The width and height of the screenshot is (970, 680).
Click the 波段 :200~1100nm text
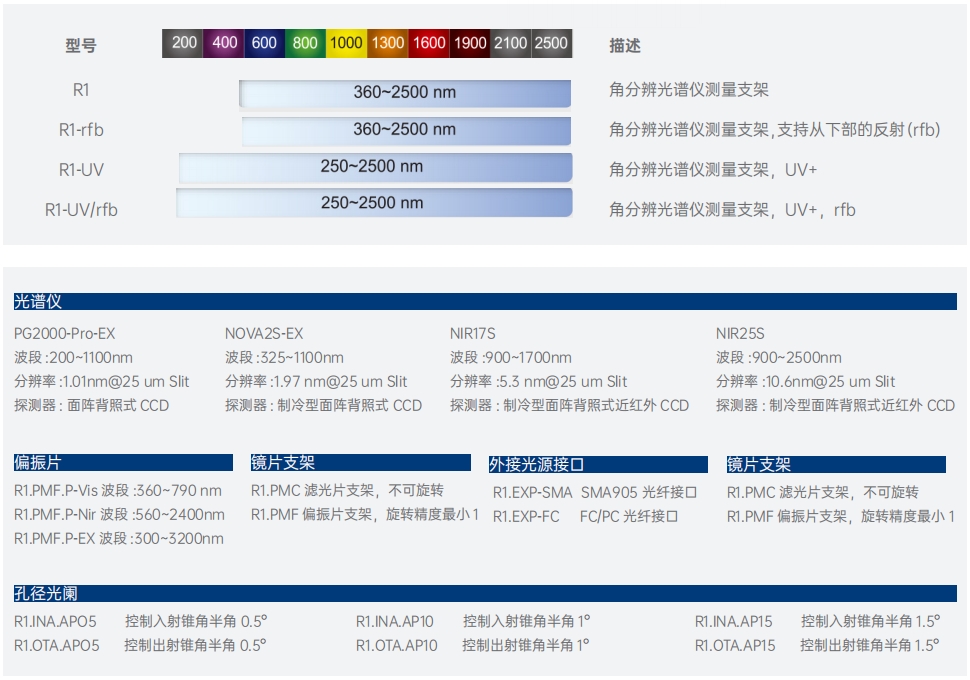pyautogui.click(x=73, y=358)
